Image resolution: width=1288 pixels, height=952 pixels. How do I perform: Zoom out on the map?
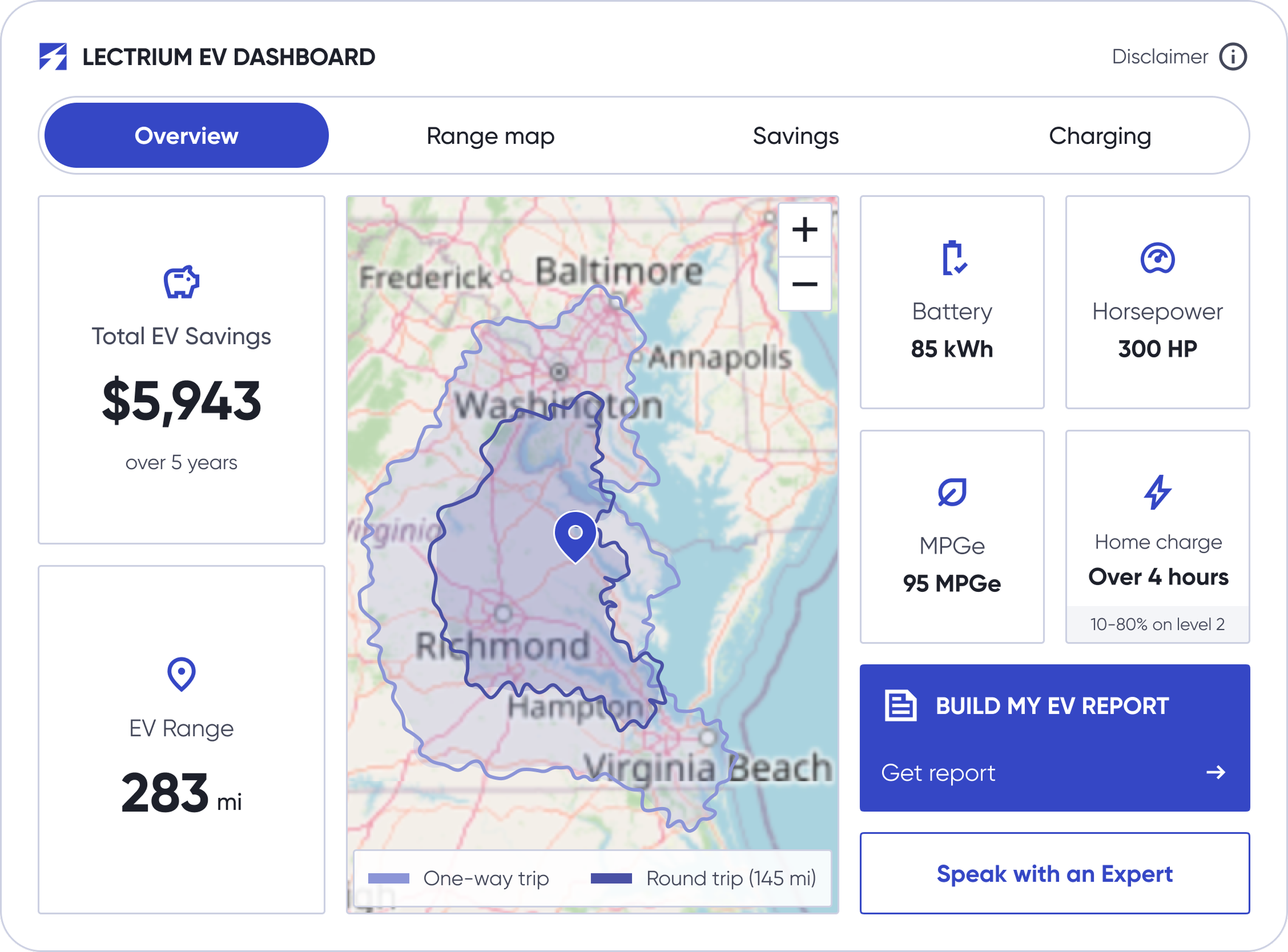[x=804, y=284]
